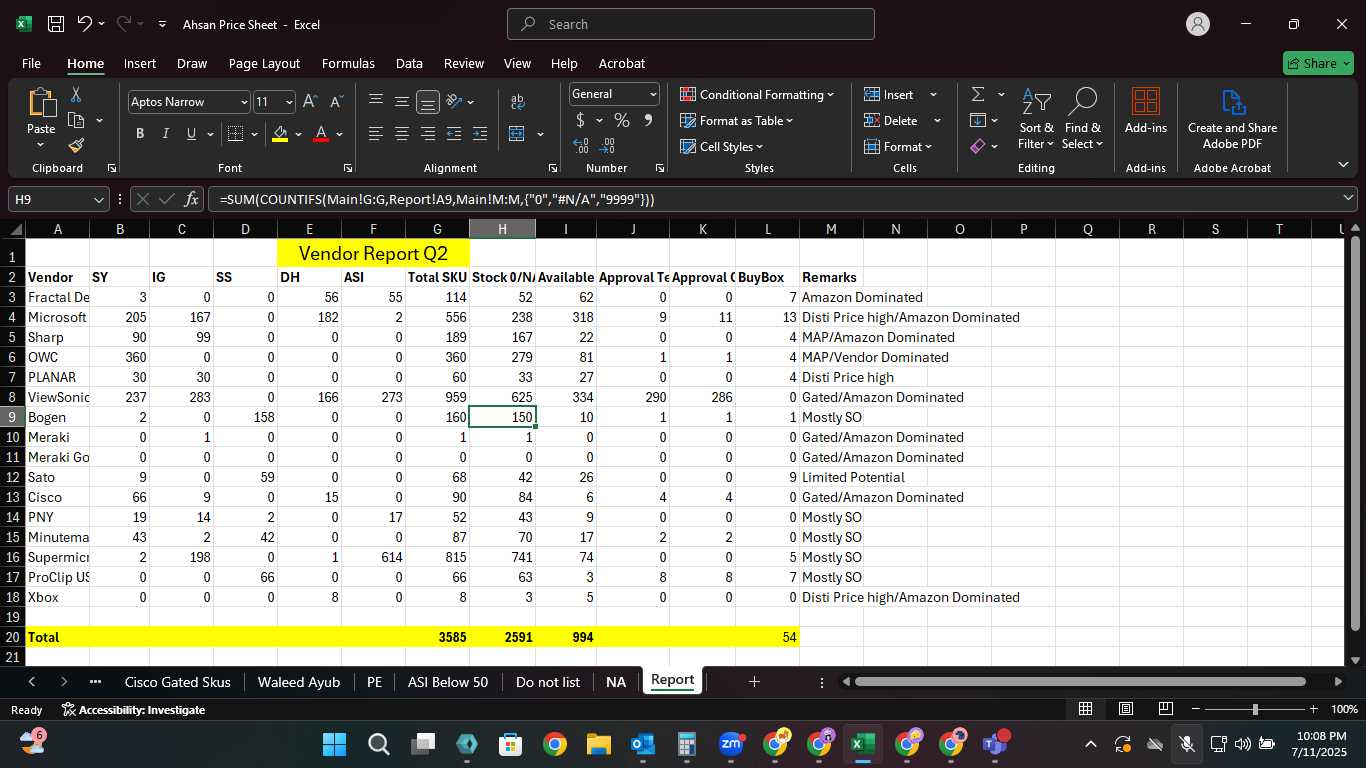Expand Conditional Formatting menu
The width and height of the screenshot is (1366, 768).
click(x=757, y=94)
